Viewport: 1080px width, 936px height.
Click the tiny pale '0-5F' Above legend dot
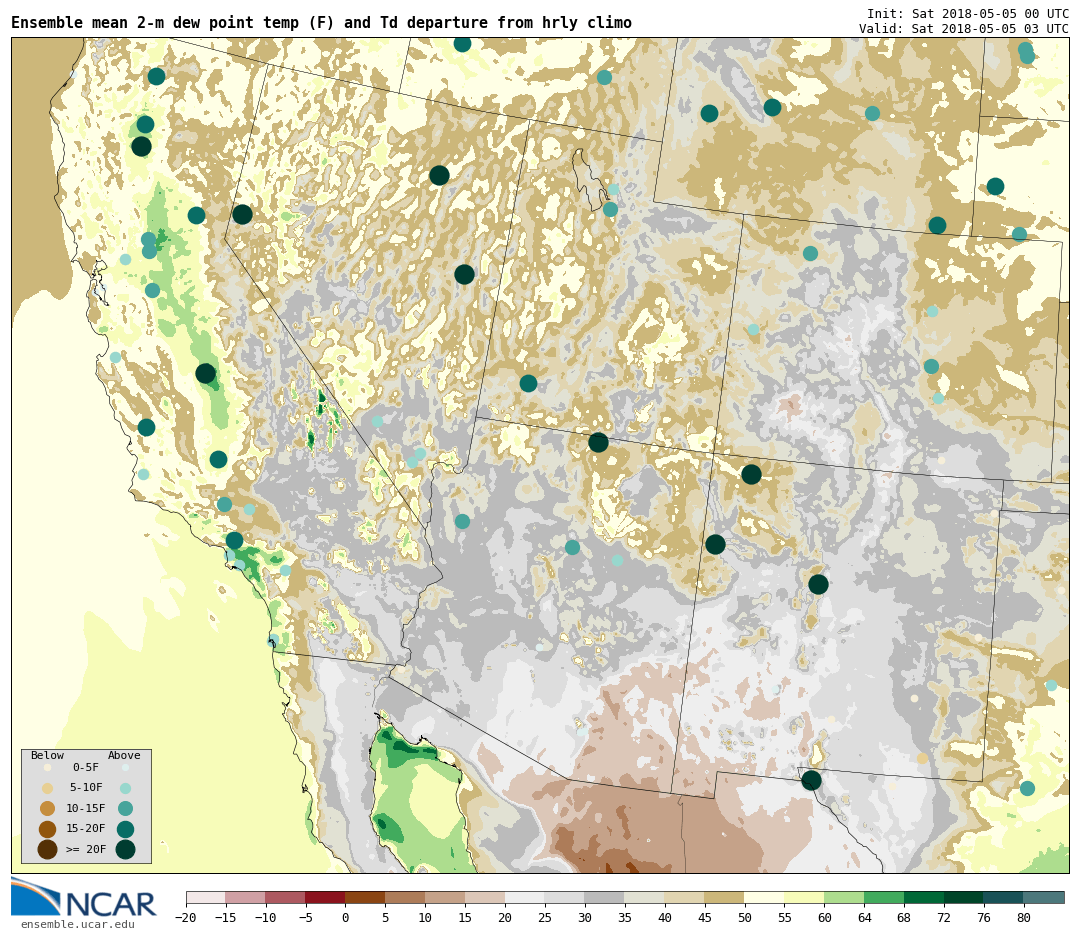125,767
